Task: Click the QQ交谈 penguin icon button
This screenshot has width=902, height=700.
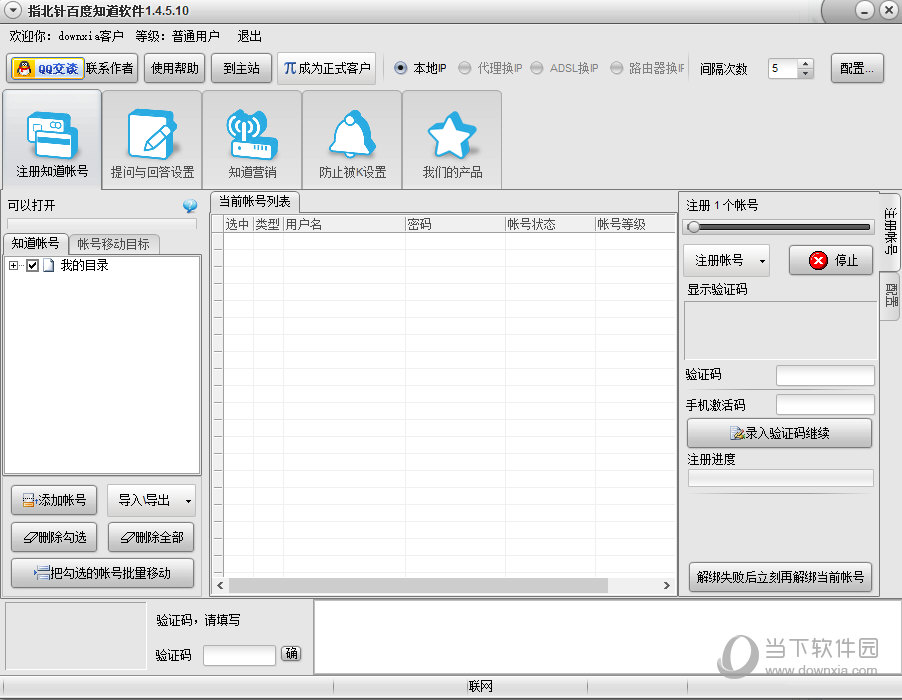Action: pos(48,68)
